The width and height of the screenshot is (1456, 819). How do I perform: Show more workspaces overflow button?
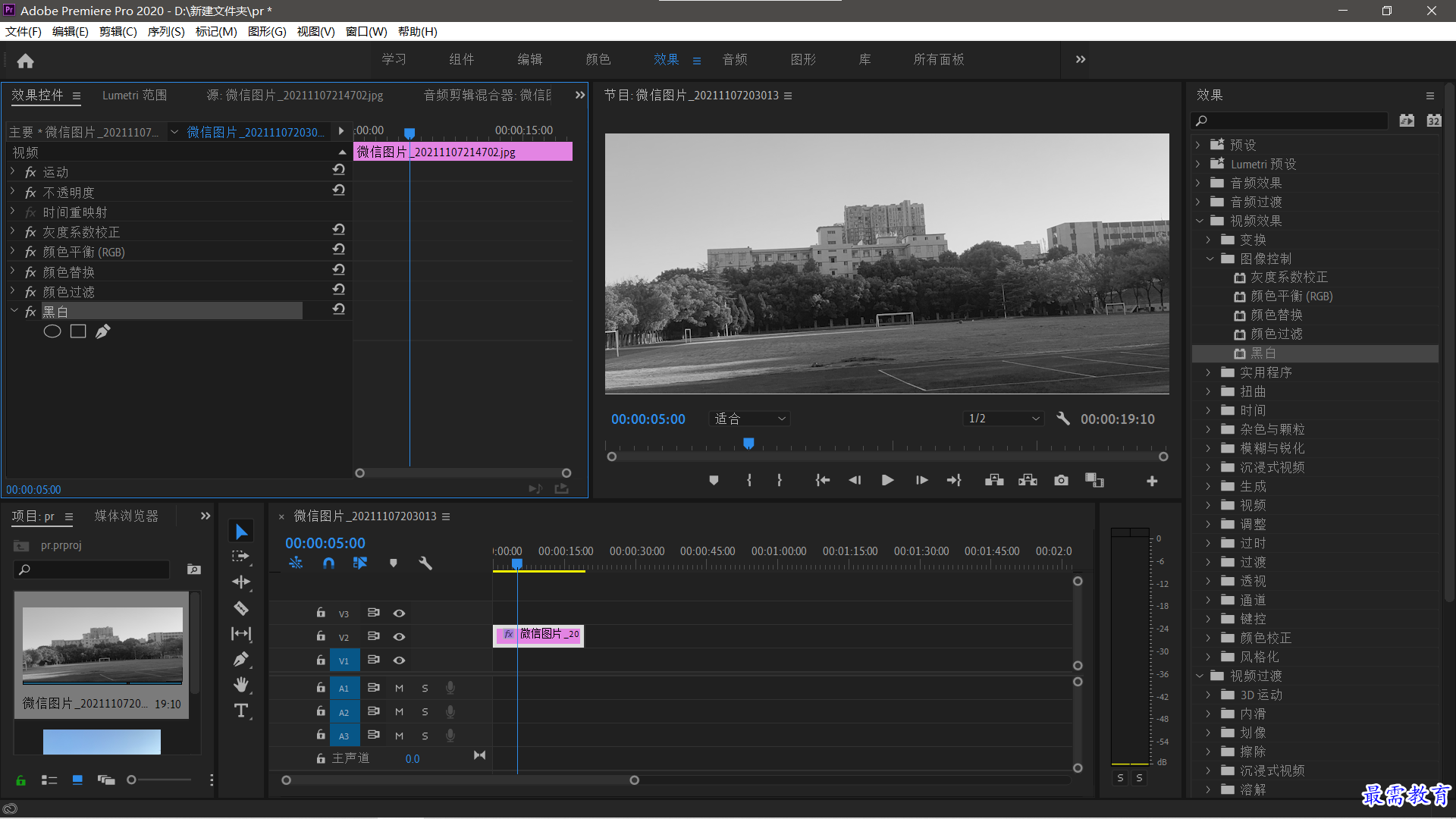pos(1081,59)
